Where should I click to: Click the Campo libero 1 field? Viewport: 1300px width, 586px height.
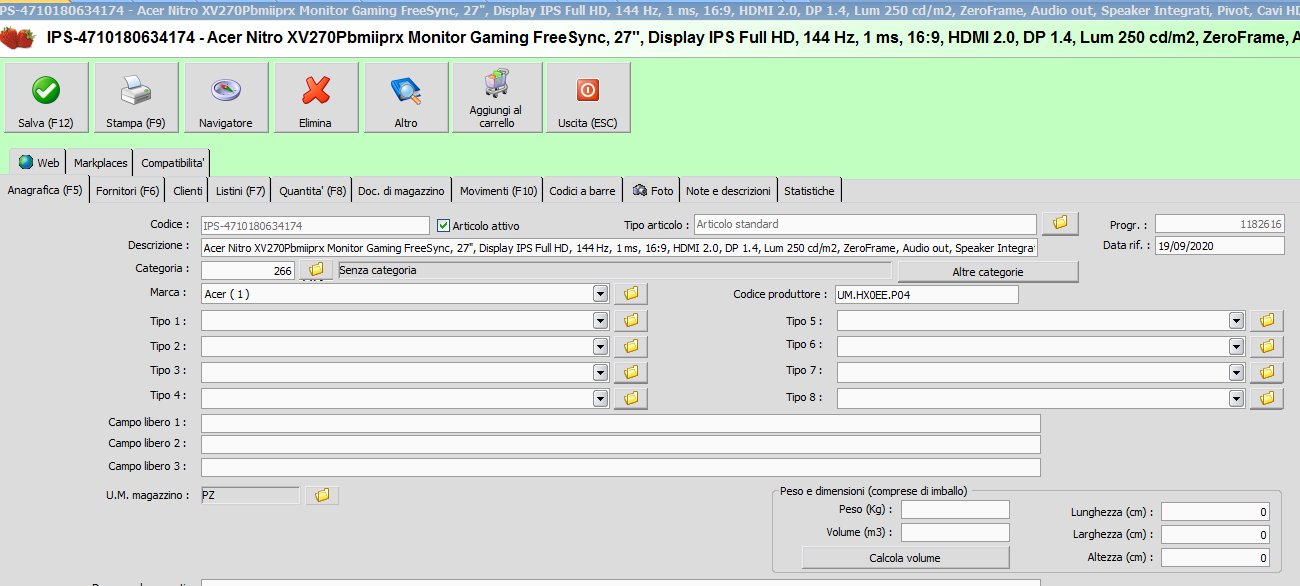620,424
